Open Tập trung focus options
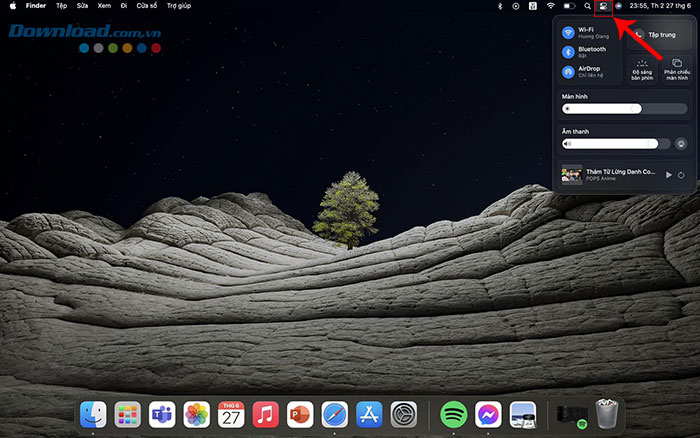Screen dimensions: 700x438 (x=660, y=33)
